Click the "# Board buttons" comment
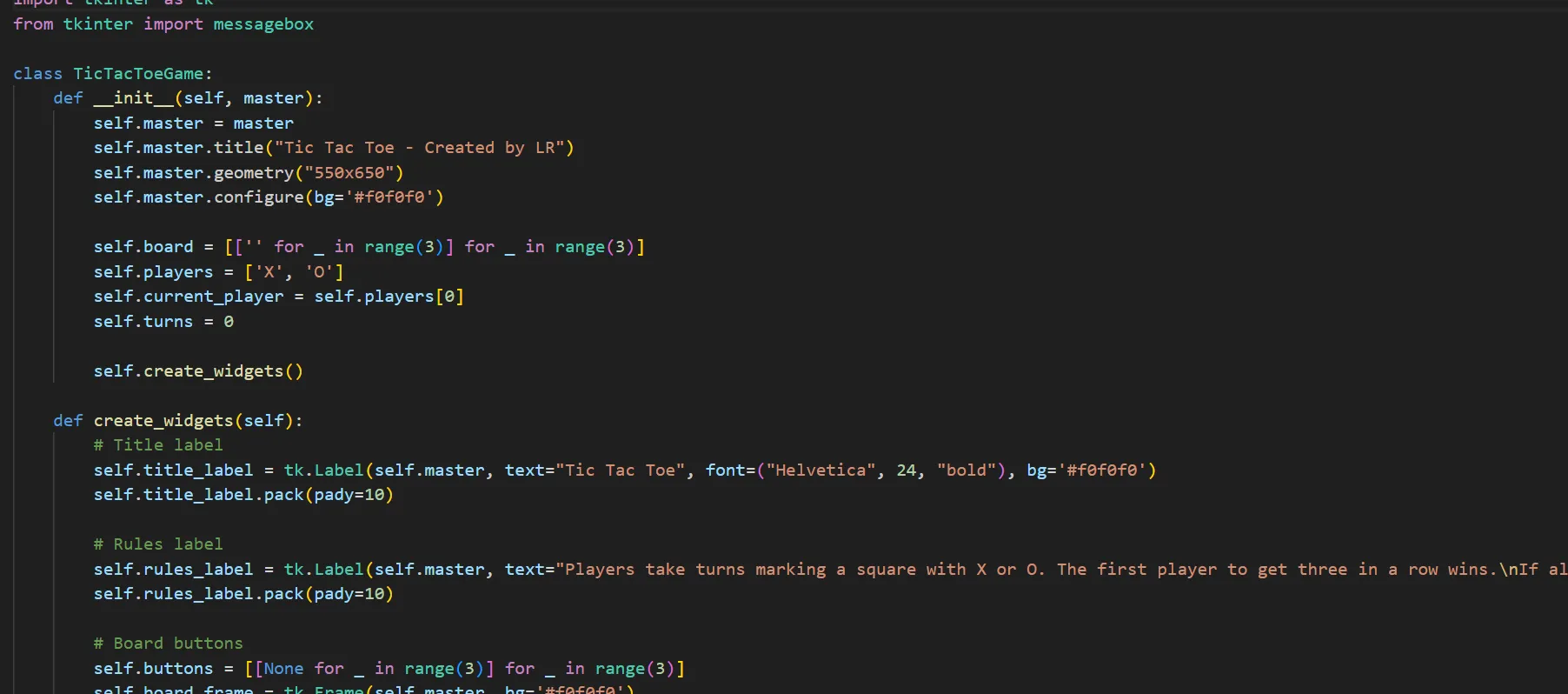 point(168,644)
